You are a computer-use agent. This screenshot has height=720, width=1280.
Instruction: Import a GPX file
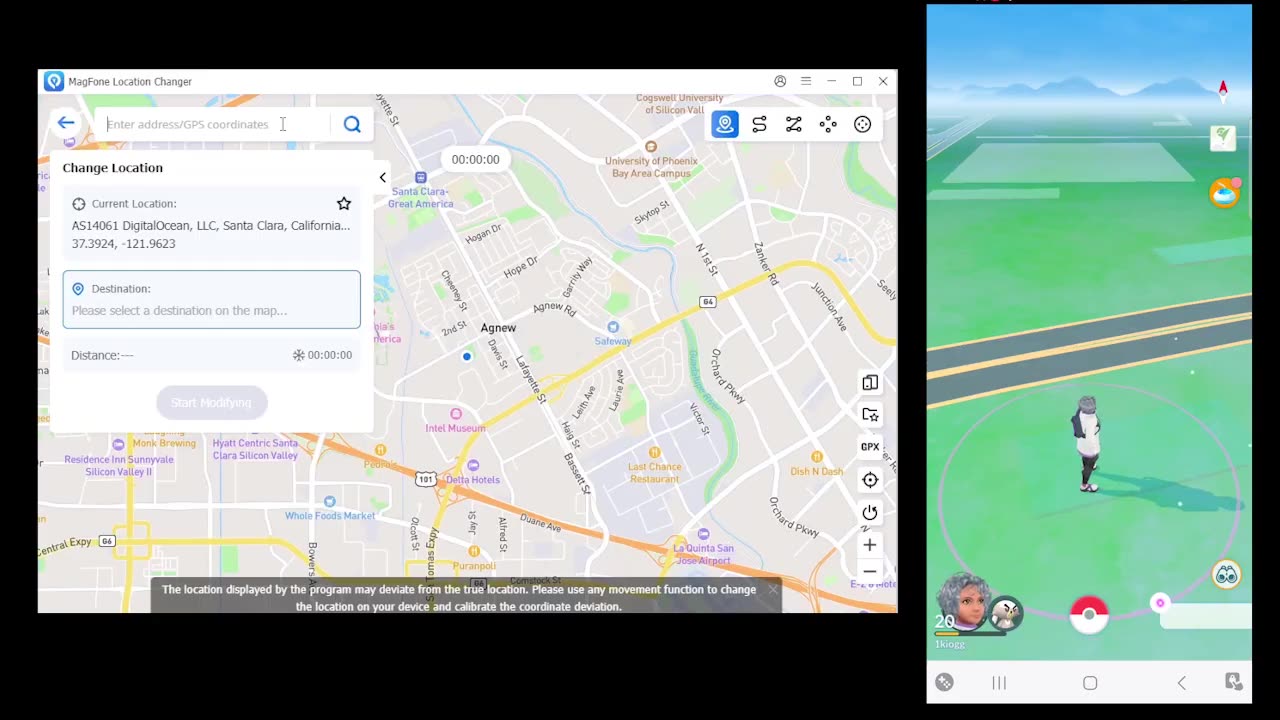(x=870, y=447)
